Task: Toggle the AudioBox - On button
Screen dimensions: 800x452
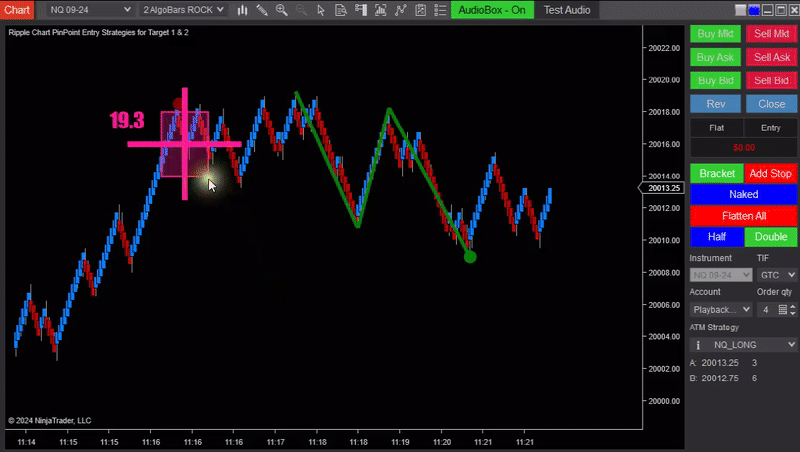Action: click(492, 10)
